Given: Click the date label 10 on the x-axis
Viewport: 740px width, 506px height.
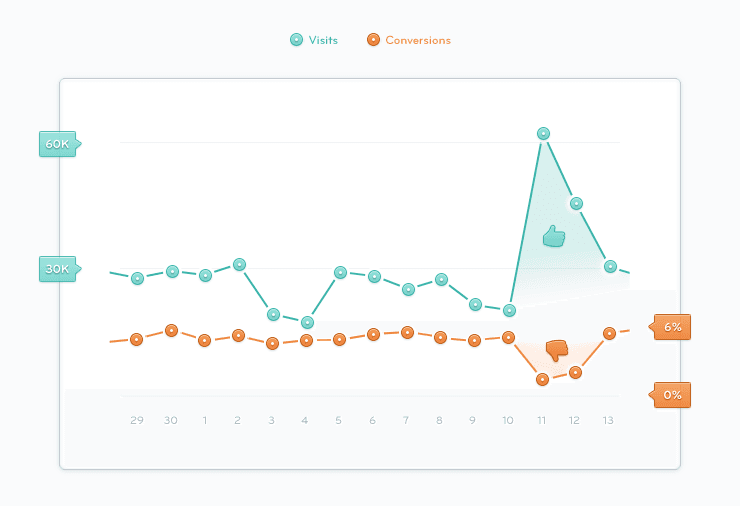Looking at the screenshot, I should 508,420.
